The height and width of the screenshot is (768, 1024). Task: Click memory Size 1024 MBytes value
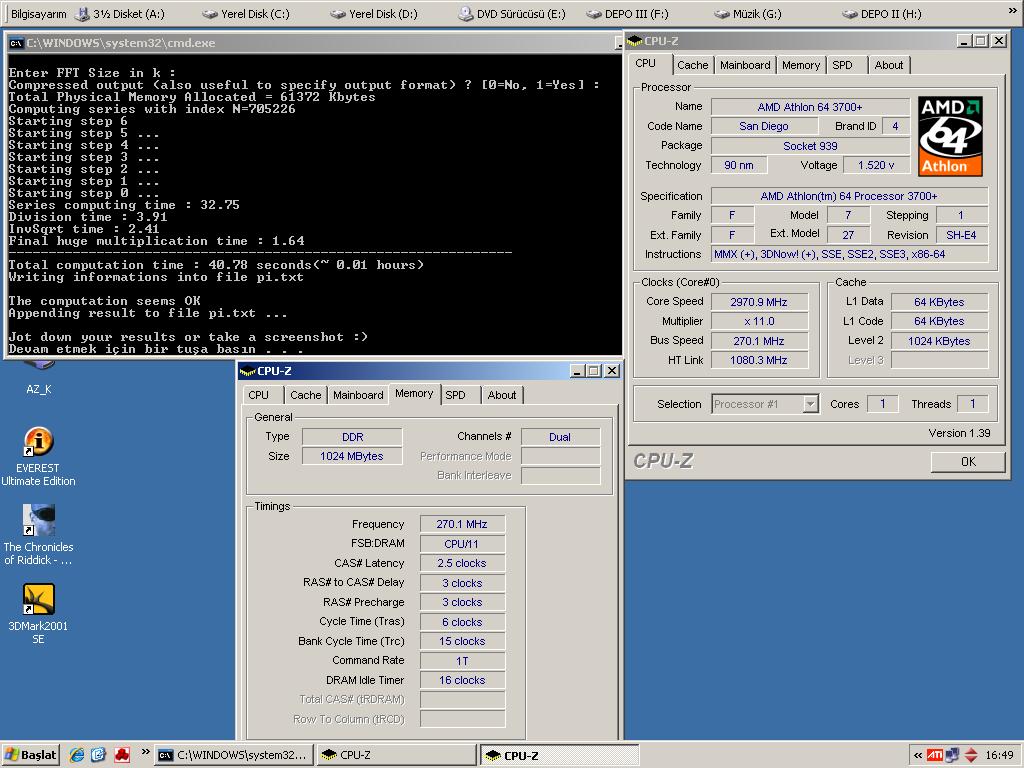coord(353,456)
